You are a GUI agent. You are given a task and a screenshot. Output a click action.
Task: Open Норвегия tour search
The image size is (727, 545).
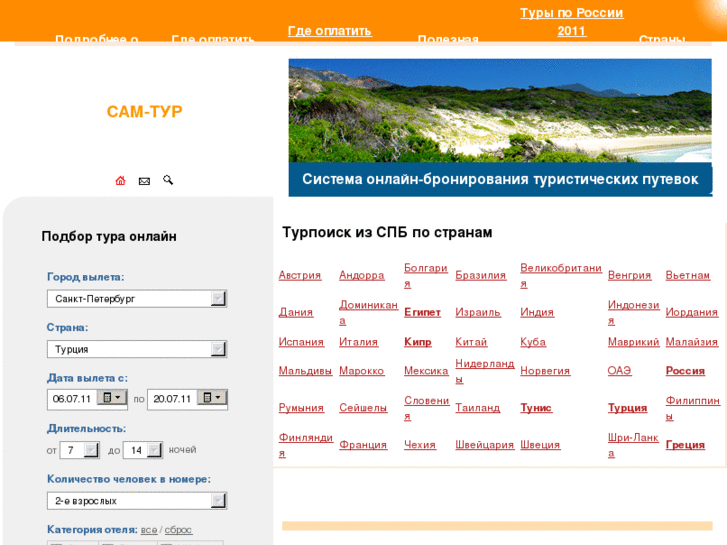pos(545,371)
